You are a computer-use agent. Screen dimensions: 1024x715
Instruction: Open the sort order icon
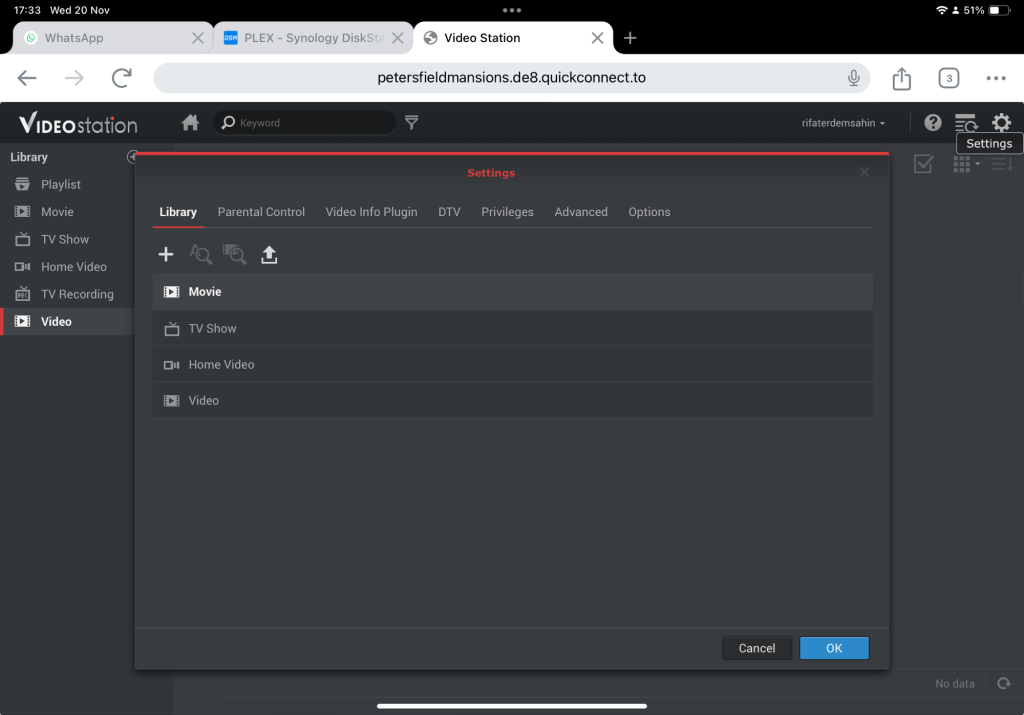pyautogui.click(x=1002, y=164)
